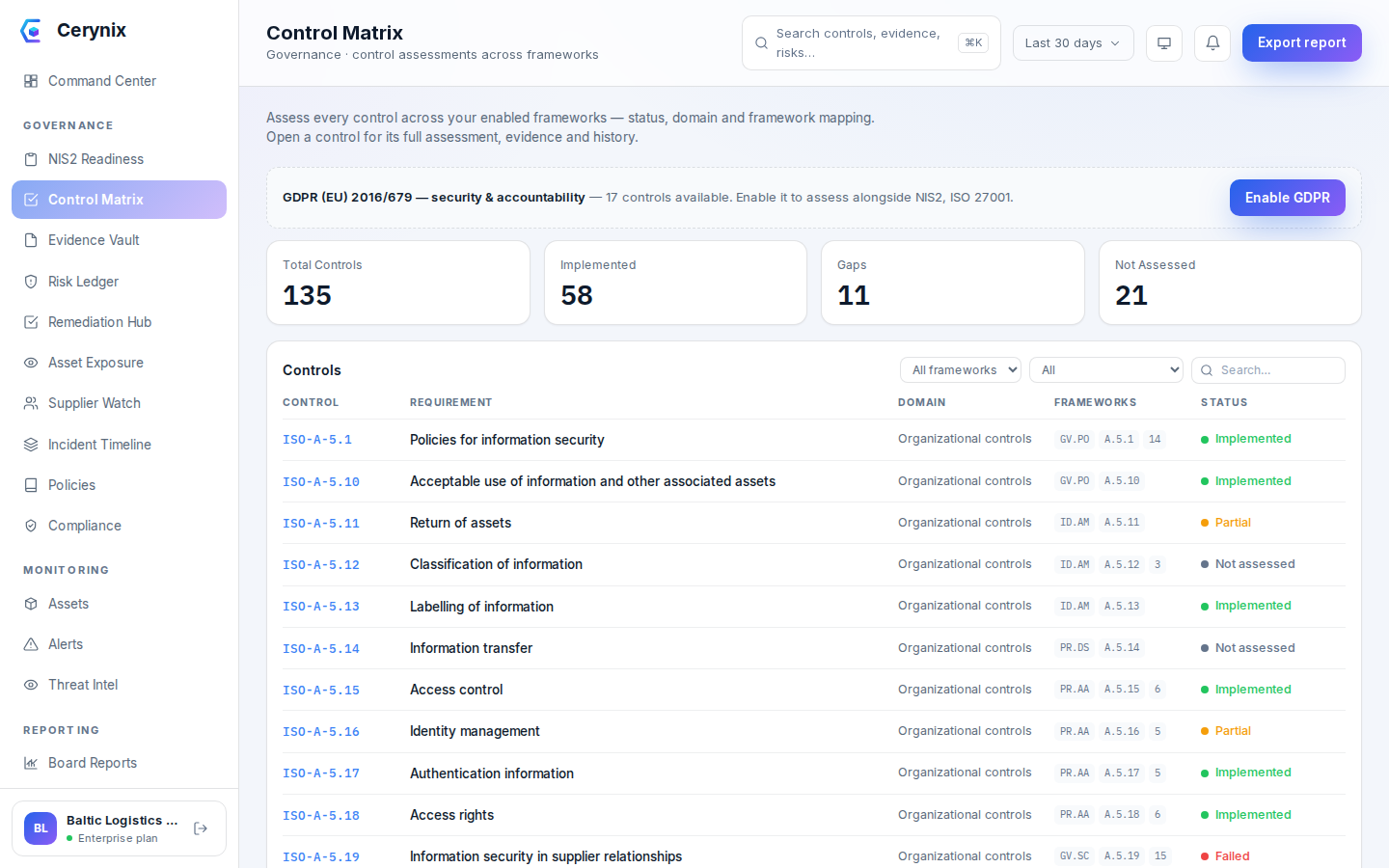Click the Alerts warning triangle icon
1389x868 pixels.
click(31, 644)
